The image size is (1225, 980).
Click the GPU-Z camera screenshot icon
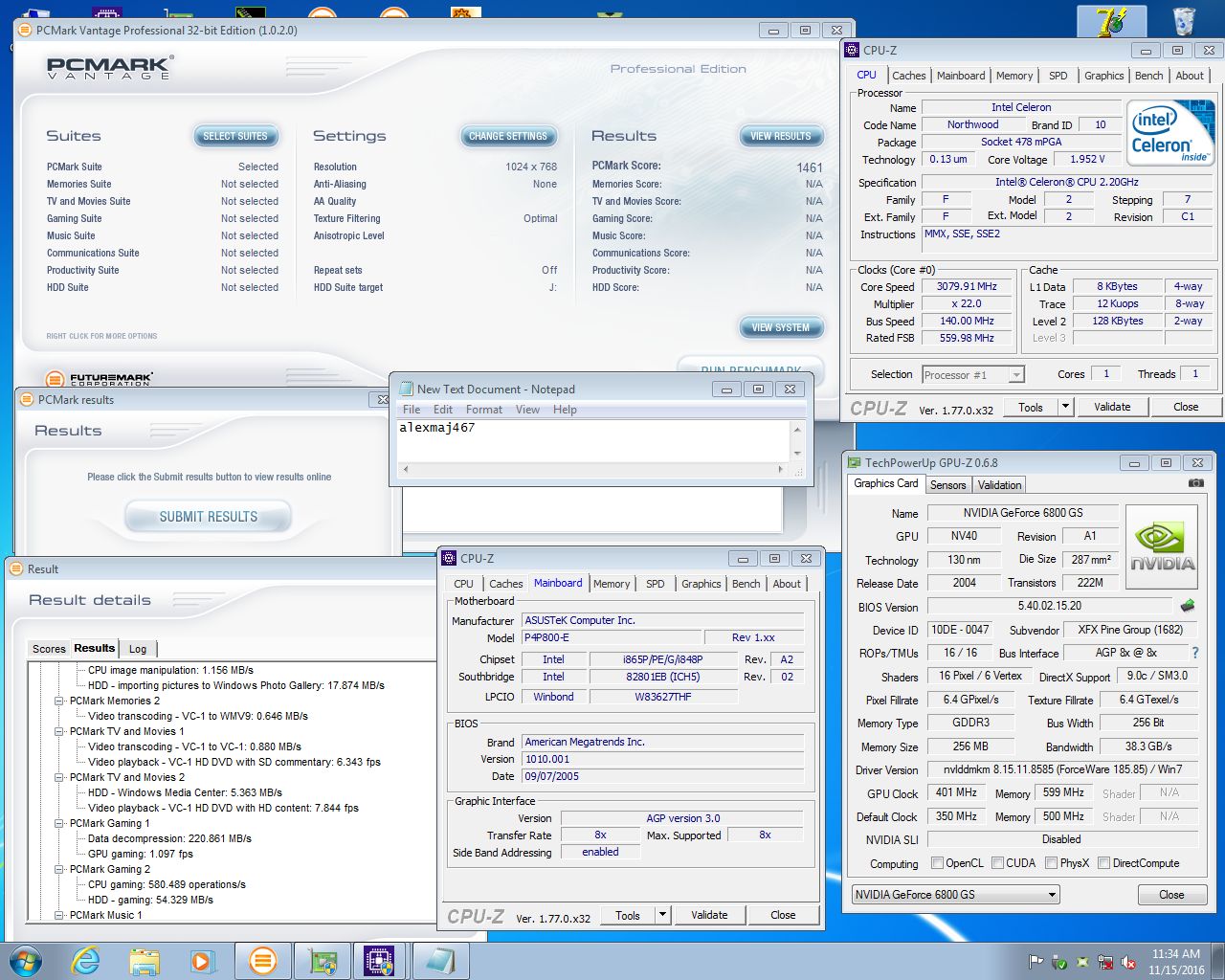click(x=1195, y=483)
